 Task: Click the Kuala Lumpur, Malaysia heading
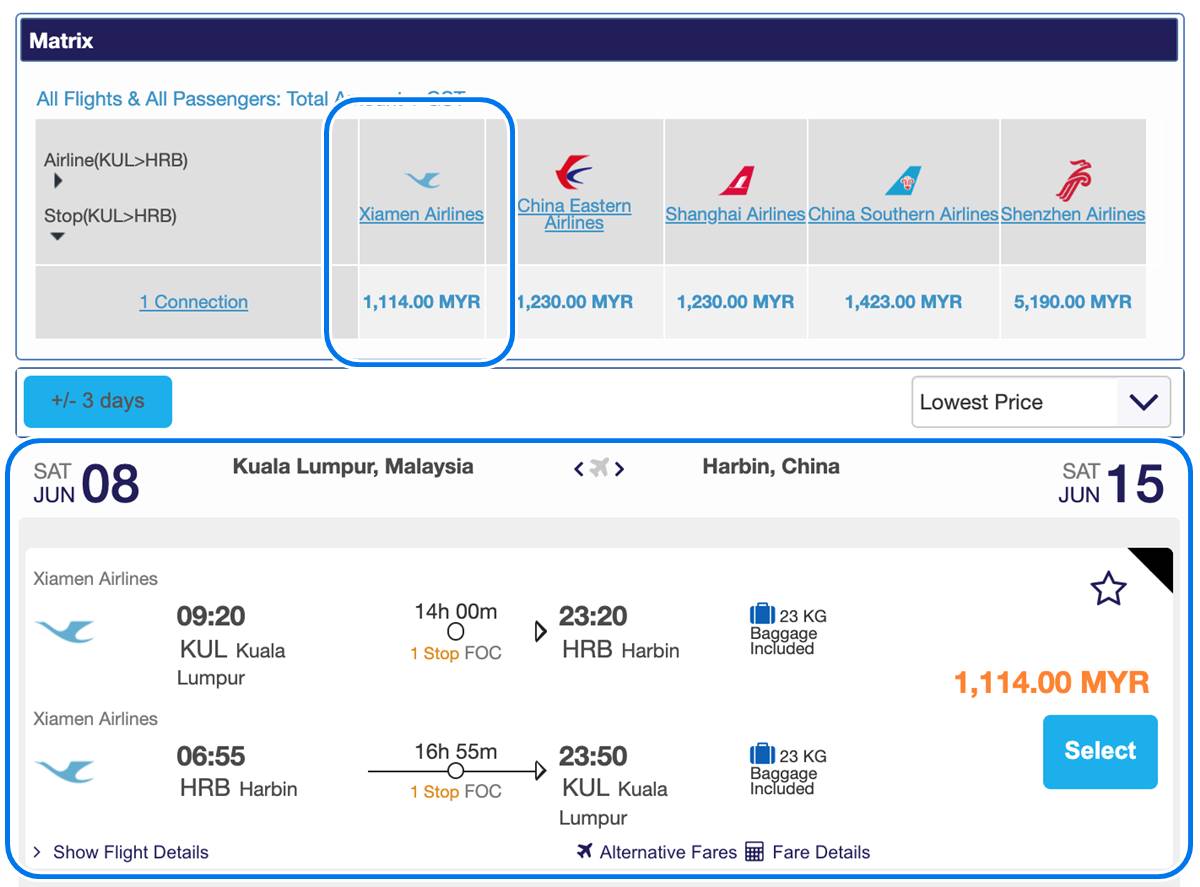[353, 466]
